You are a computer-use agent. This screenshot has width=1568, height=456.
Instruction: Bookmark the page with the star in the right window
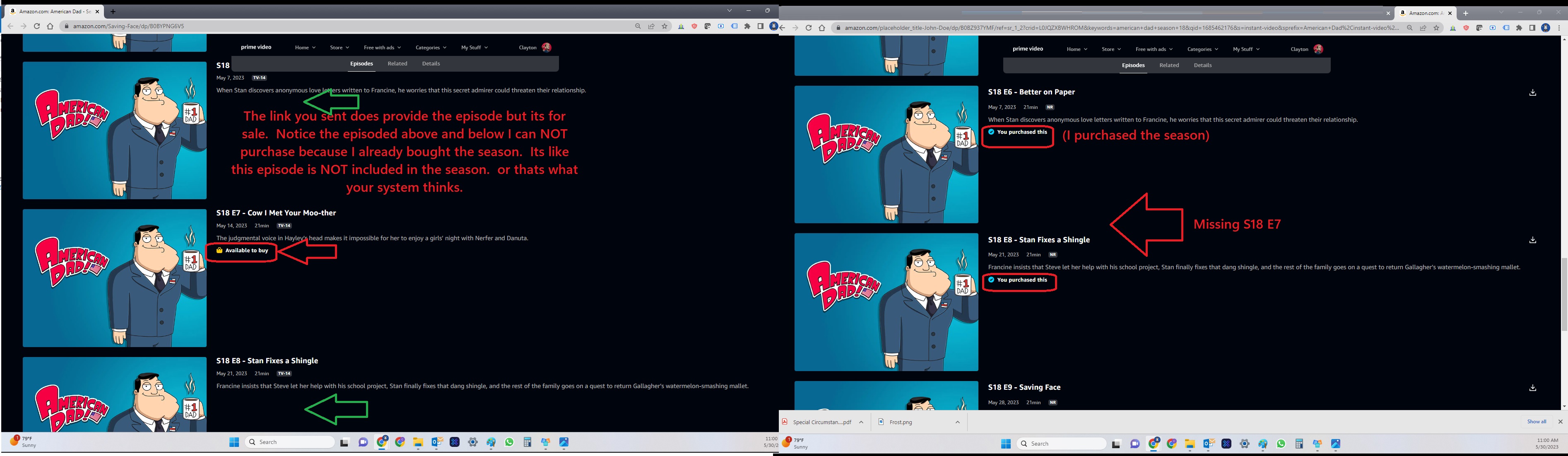(x=1436, y=28)
